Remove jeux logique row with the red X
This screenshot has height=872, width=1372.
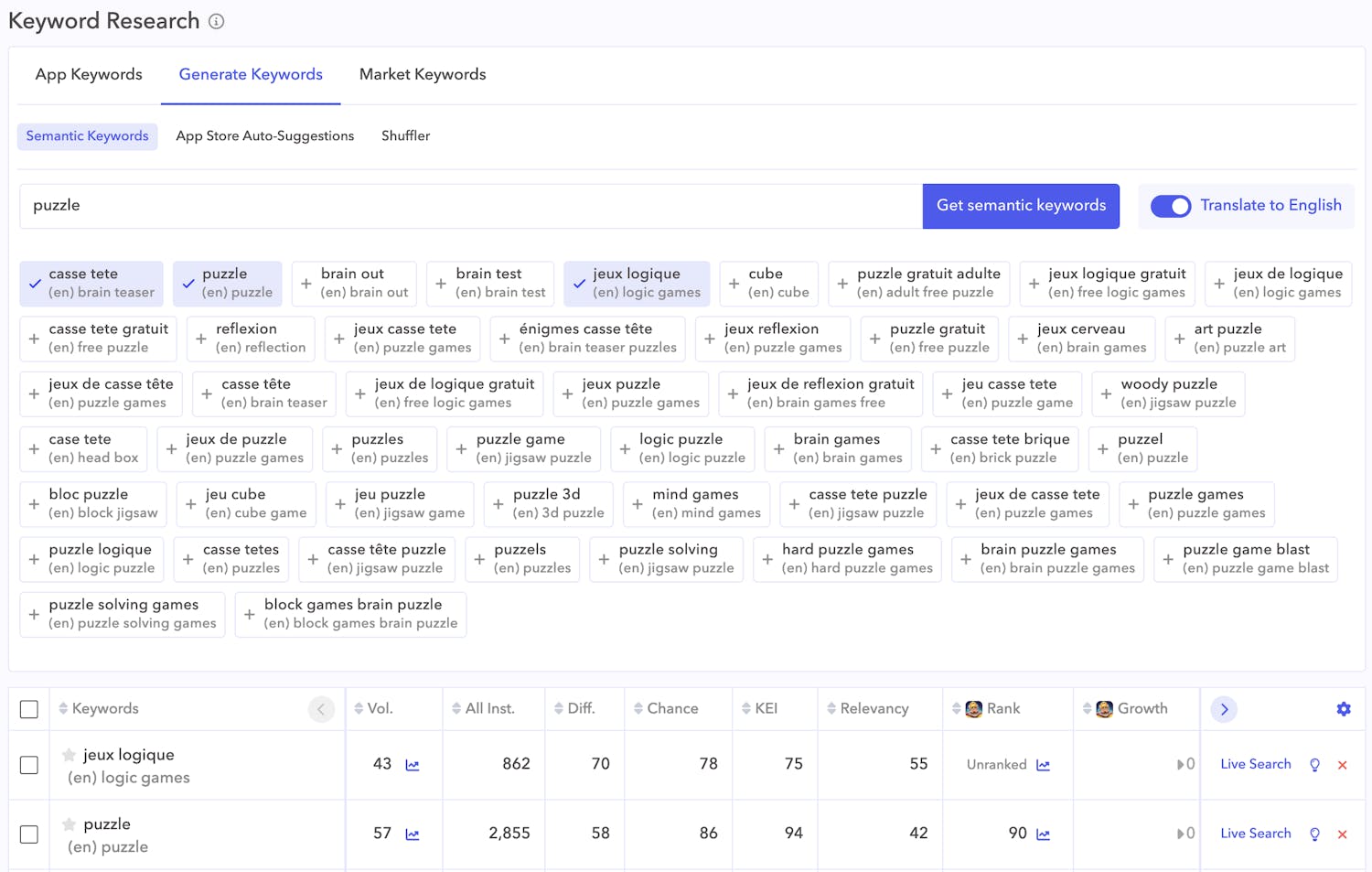[1342, 764]
